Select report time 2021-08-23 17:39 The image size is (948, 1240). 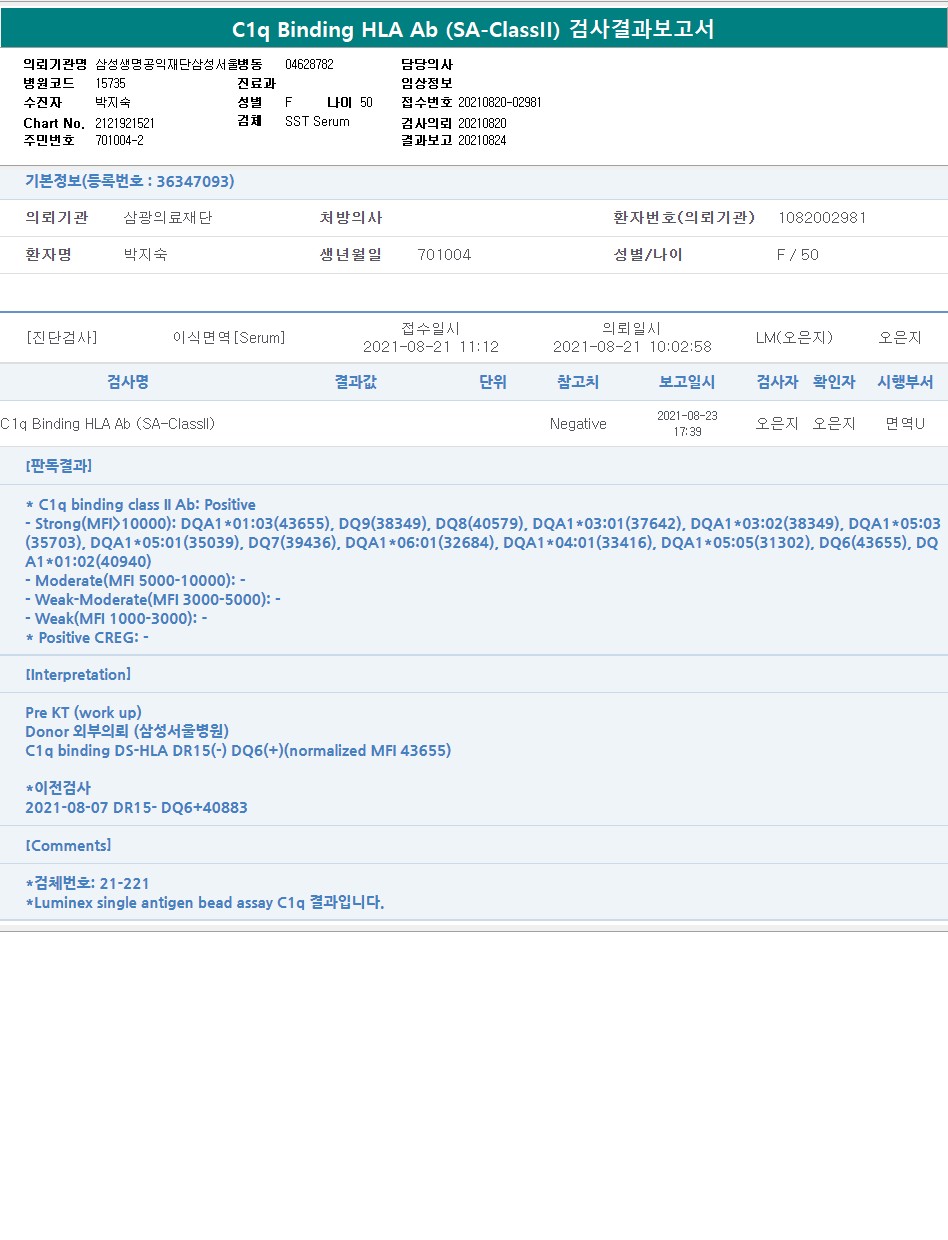click(x=687, y=423)
